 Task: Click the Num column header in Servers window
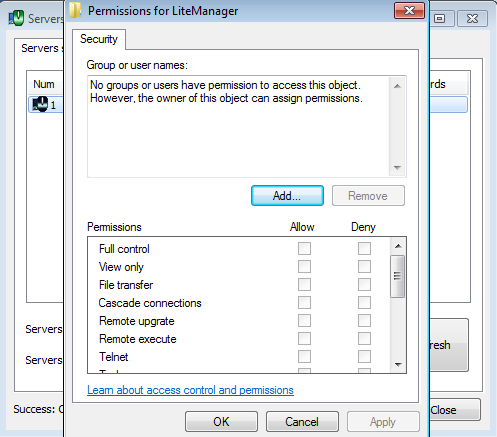tap(44, 84)
